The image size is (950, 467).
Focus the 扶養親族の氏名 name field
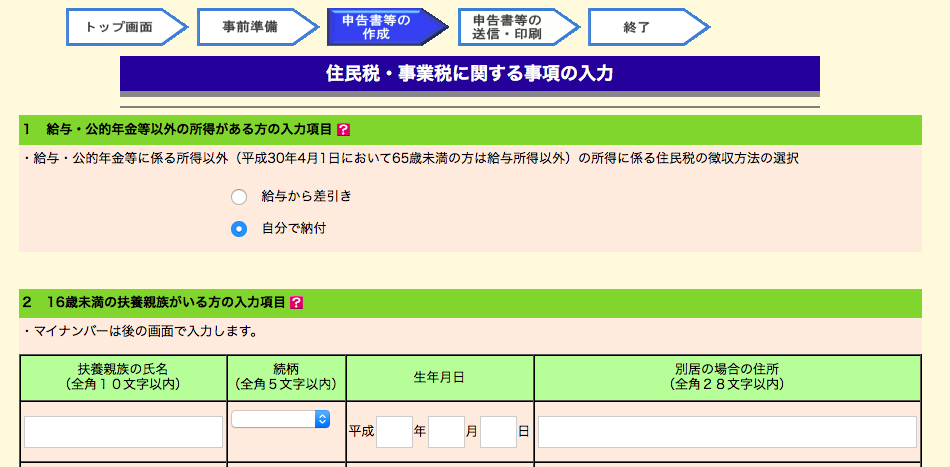coord(124,432)
